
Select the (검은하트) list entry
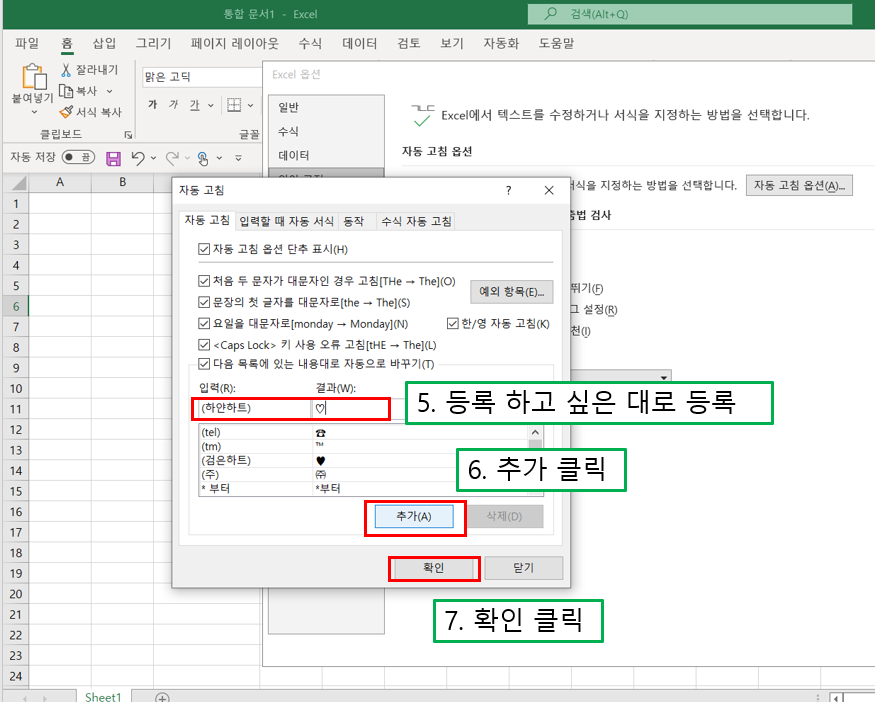point(363,460)
